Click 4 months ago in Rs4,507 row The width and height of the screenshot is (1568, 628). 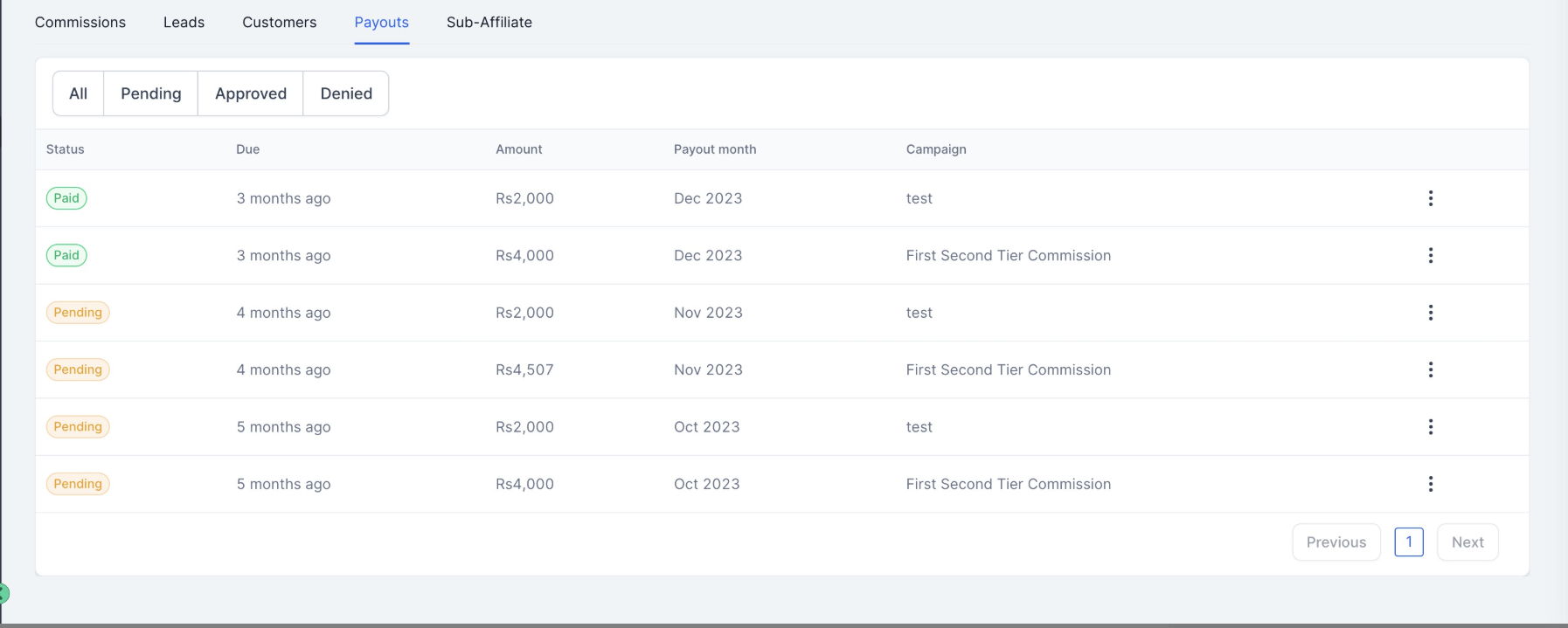pos(284,369)
